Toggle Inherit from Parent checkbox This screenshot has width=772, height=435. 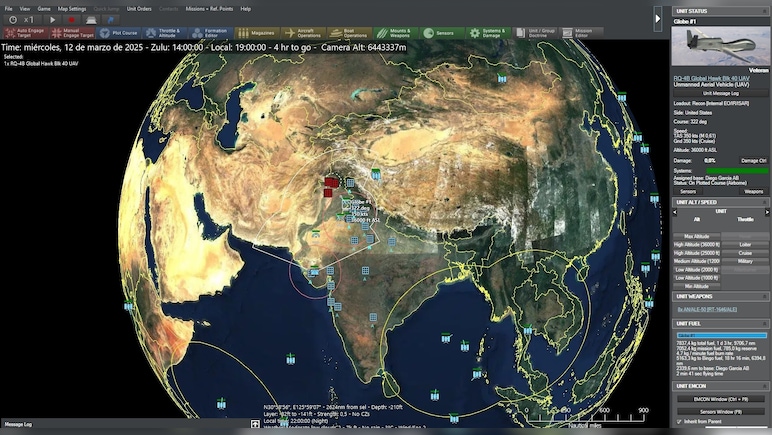tap(679, 422)
